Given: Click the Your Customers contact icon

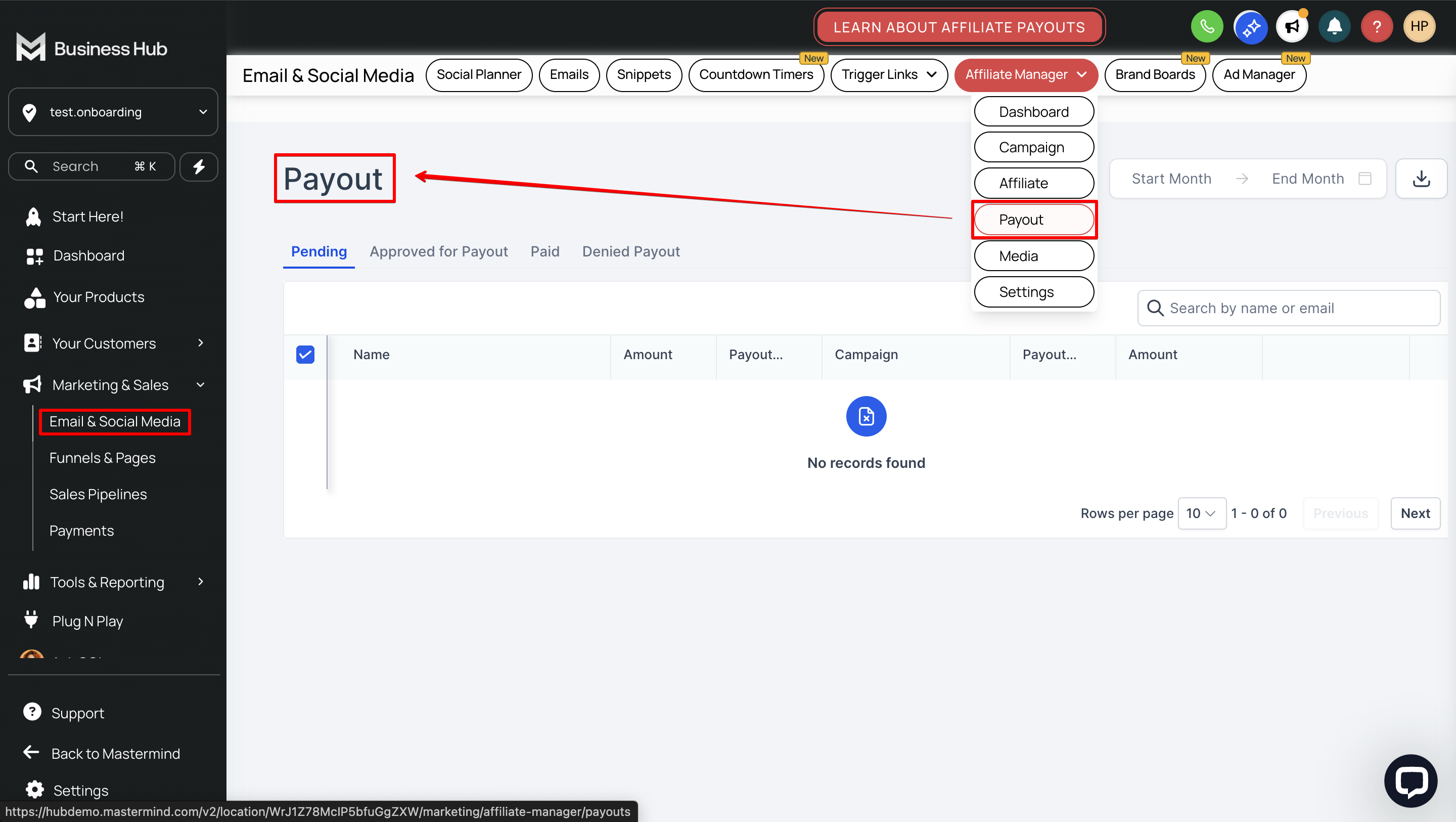Looking at the screenshot, I should click(33, 343).
